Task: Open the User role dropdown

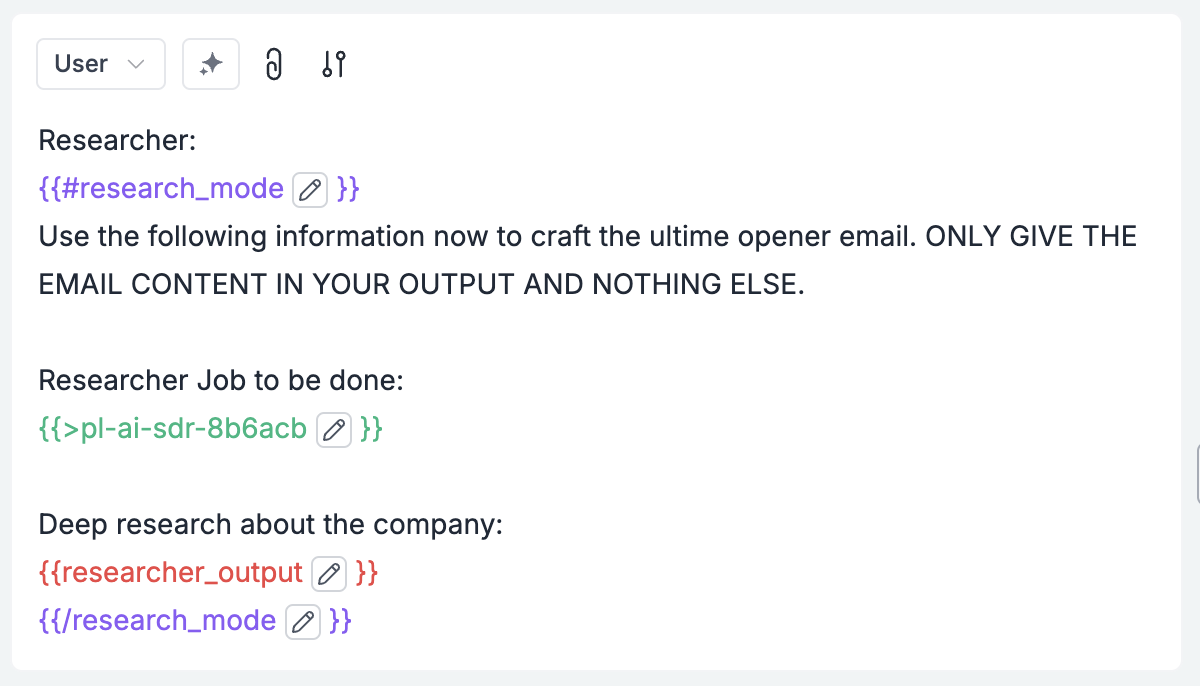Action: pos(101,64)
